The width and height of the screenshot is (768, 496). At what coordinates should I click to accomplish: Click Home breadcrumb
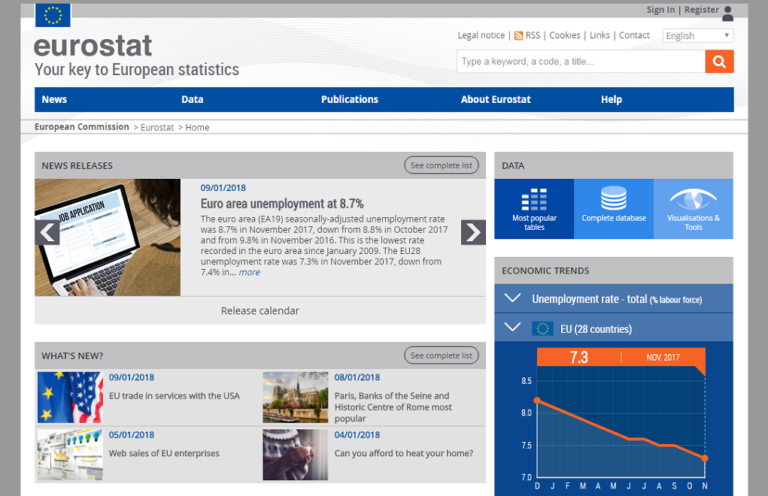[x=197, y=127]
